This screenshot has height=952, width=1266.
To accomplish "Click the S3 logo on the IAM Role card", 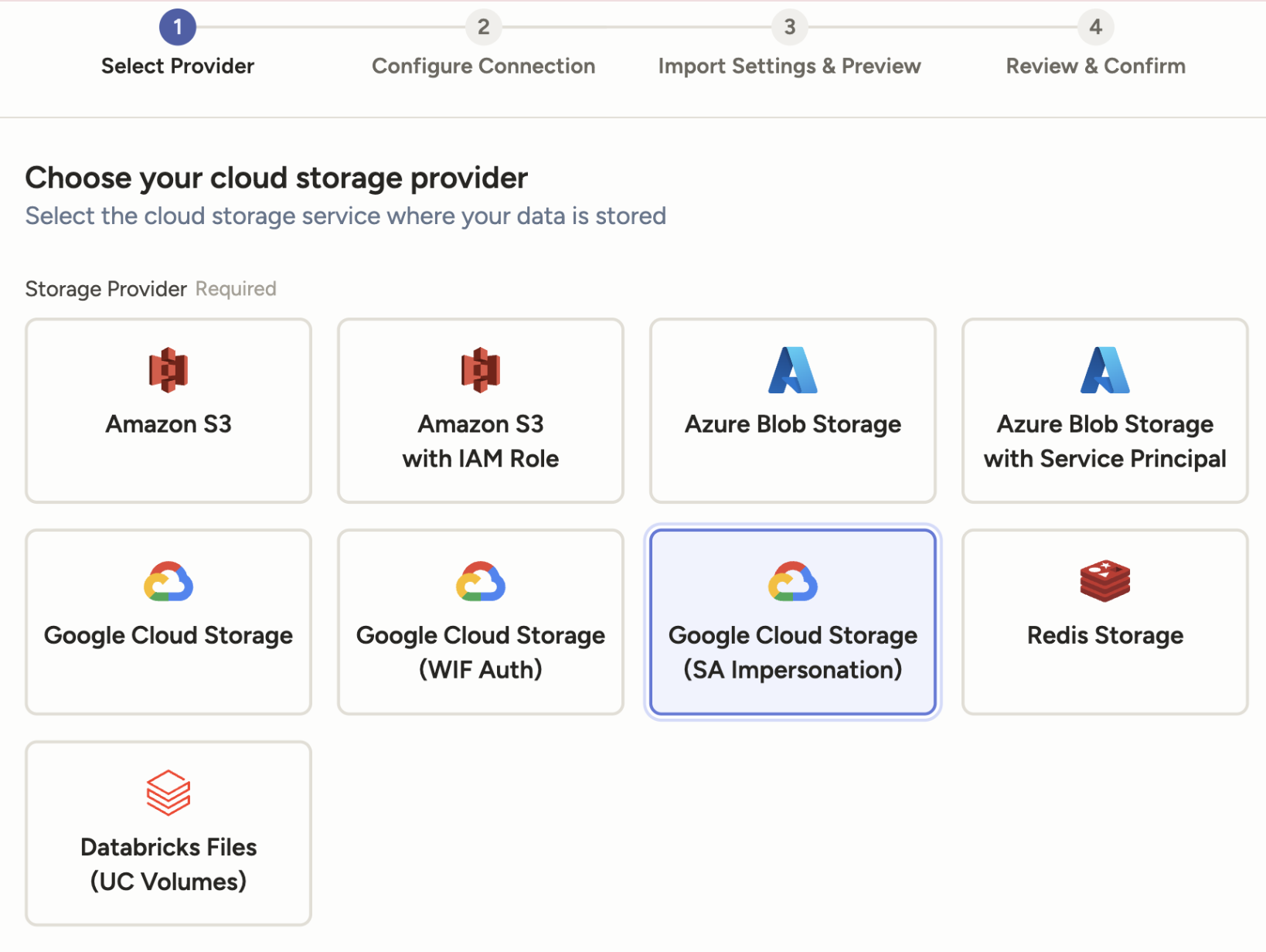I will 481,370.
